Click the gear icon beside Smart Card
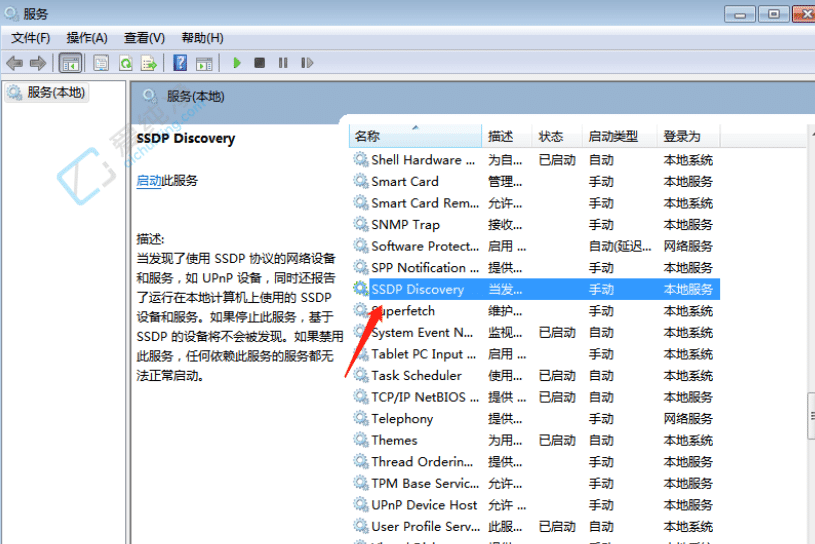 pyautogui.click(x=361, y=181)
